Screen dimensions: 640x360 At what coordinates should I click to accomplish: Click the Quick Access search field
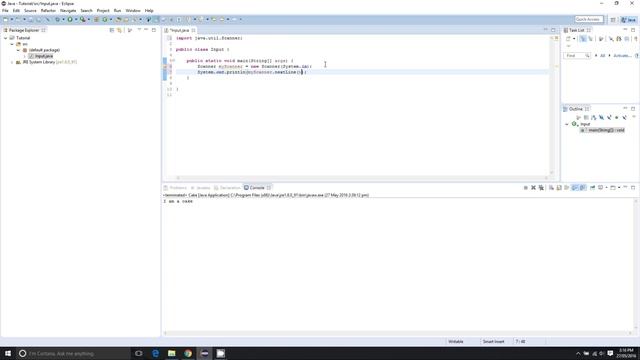click(x=589, y=19)
